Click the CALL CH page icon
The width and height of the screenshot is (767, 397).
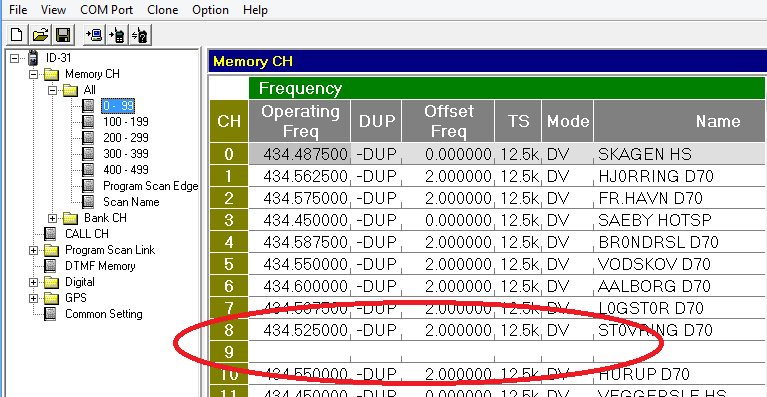(51, 234)
